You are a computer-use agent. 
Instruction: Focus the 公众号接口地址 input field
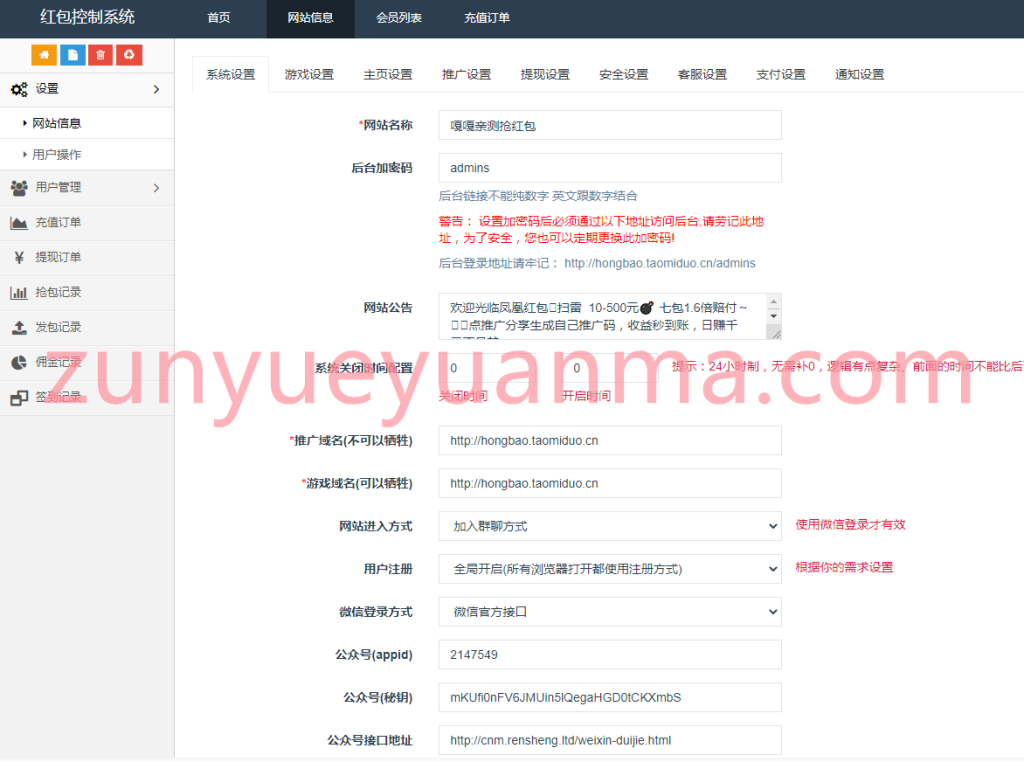coord(610,740)
